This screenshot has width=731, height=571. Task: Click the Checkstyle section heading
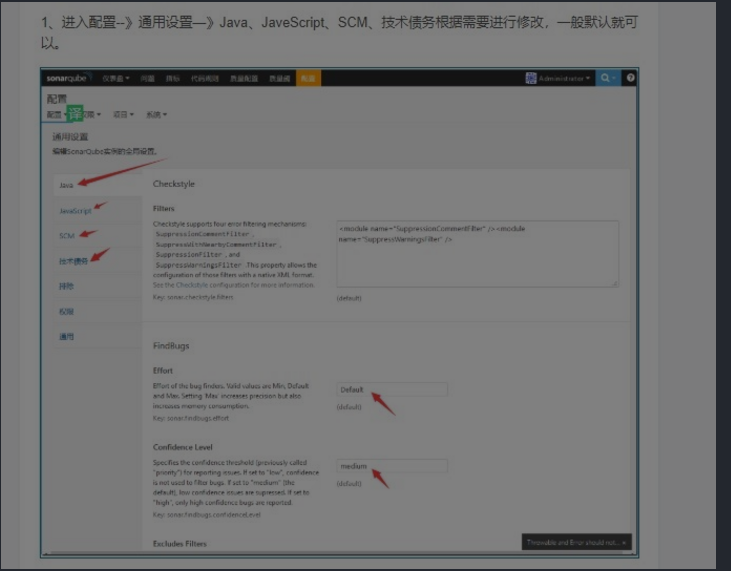(174, 184)
